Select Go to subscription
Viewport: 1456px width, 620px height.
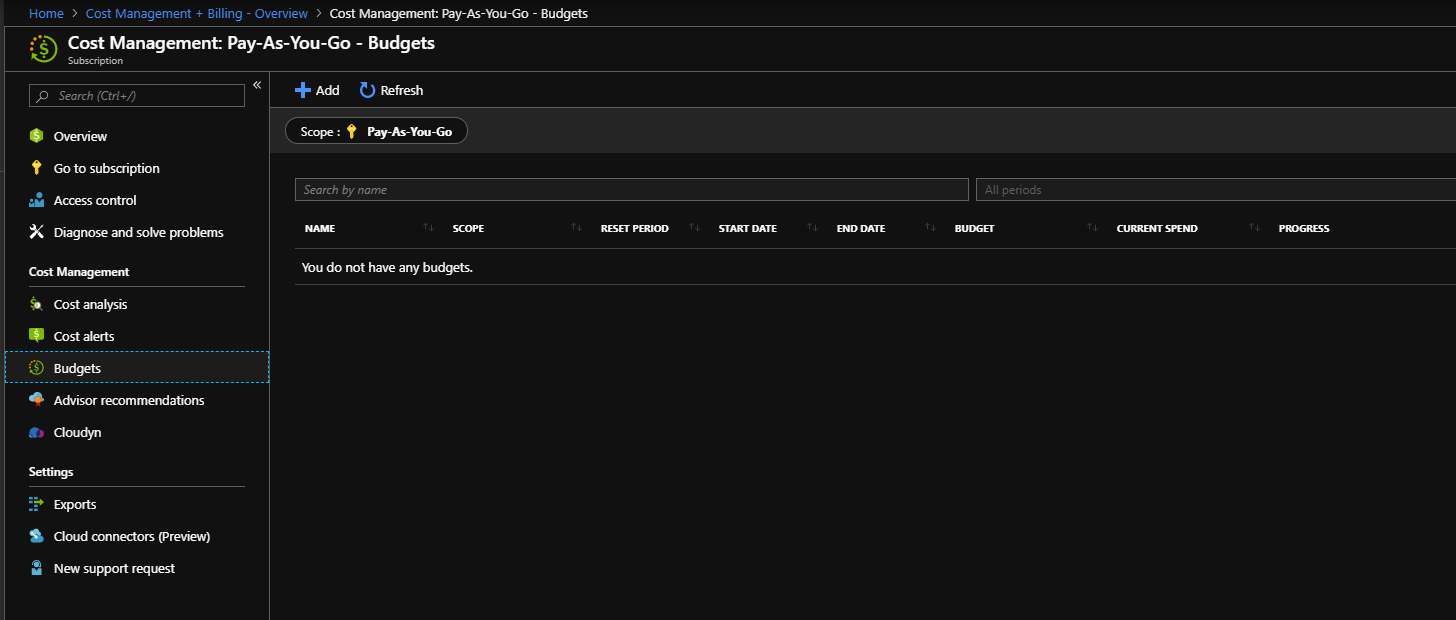[x=106, y=167]
